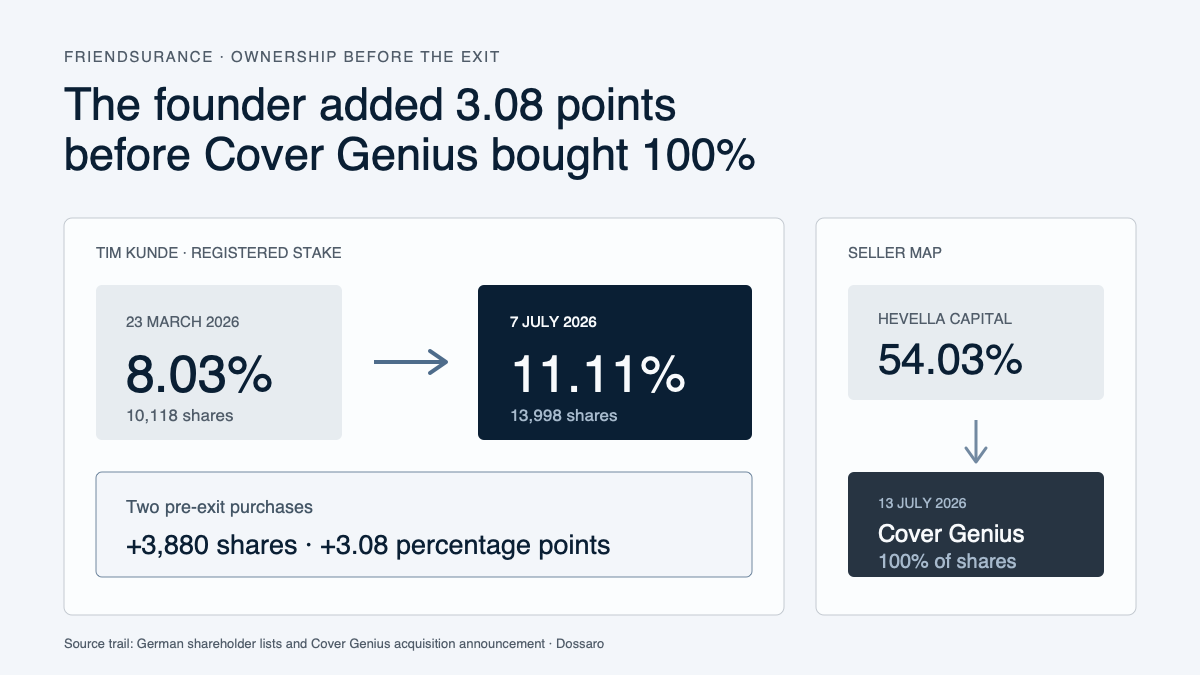Screen dimensions: 1200x675
Task: Click the 100% of shares text
Action: 947,561
